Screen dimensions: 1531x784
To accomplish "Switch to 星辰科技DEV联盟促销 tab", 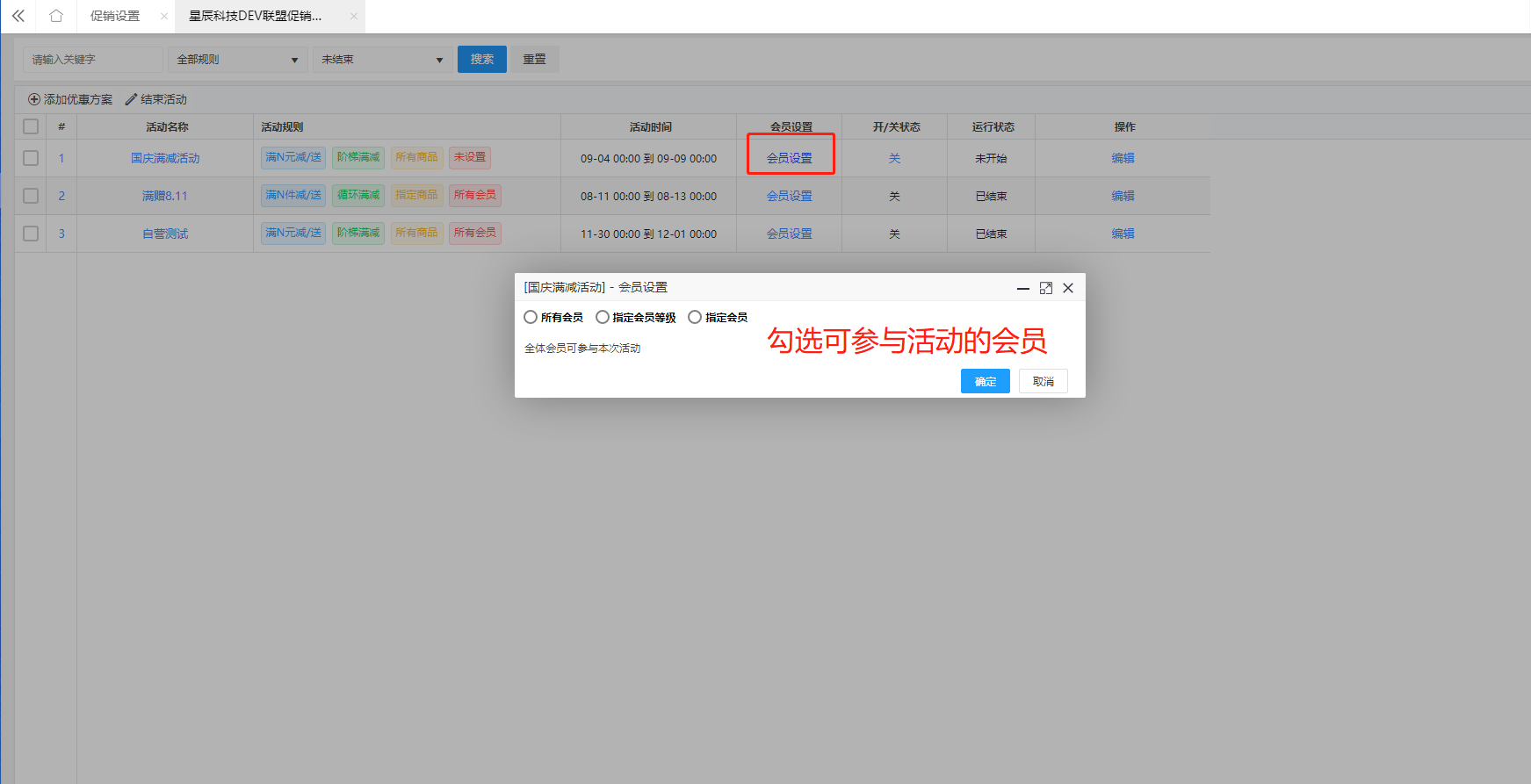I will tap(256, 16).
